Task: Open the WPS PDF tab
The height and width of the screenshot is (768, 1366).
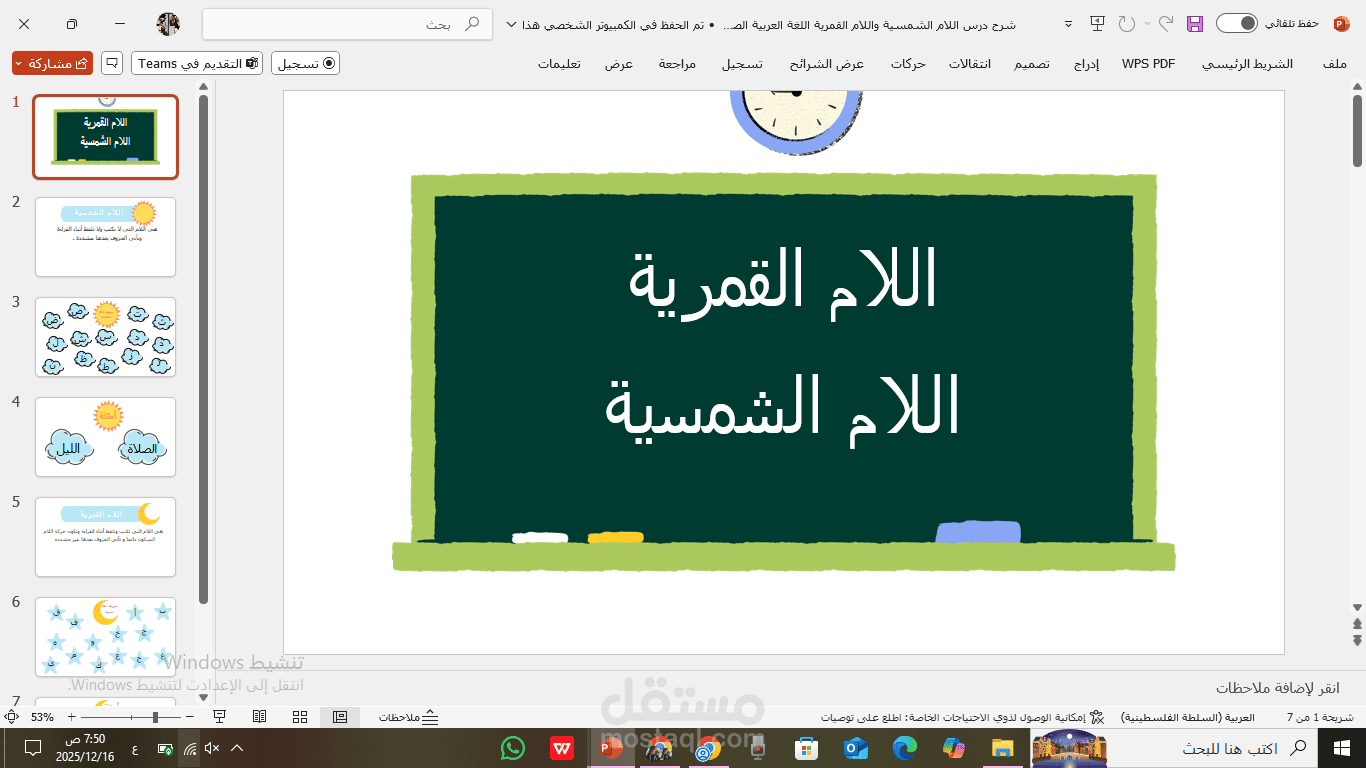Action: (1148, 64)
